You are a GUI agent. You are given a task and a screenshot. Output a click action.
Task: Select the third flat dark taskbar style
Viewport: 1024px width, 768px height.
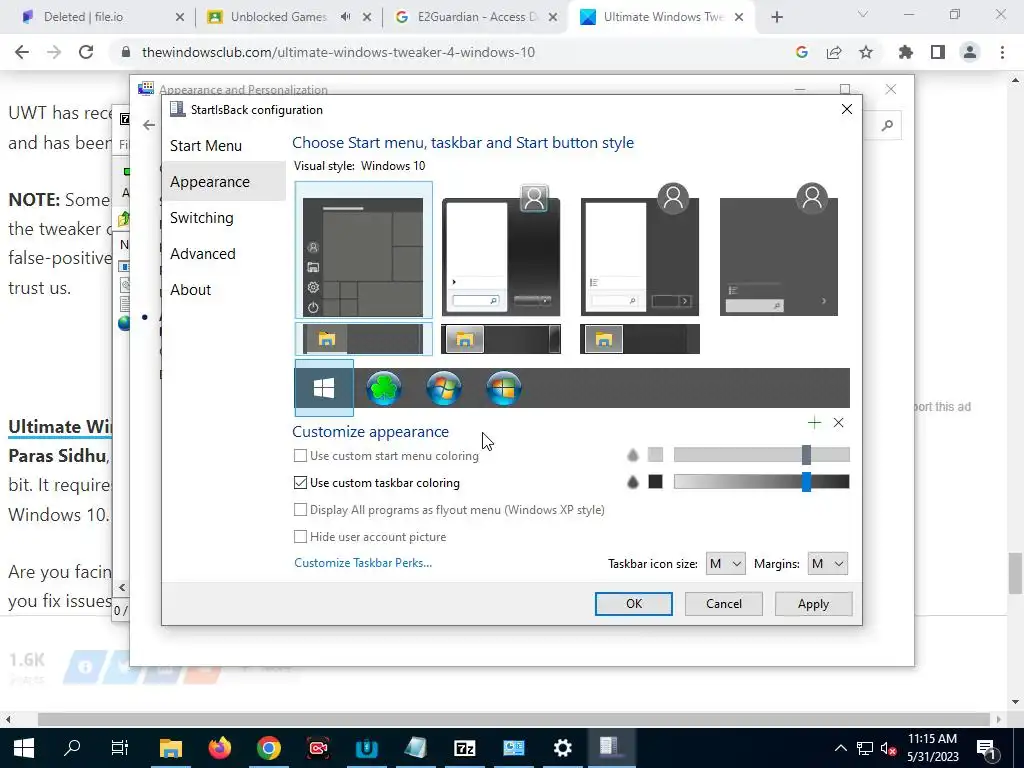click(640, 339)
